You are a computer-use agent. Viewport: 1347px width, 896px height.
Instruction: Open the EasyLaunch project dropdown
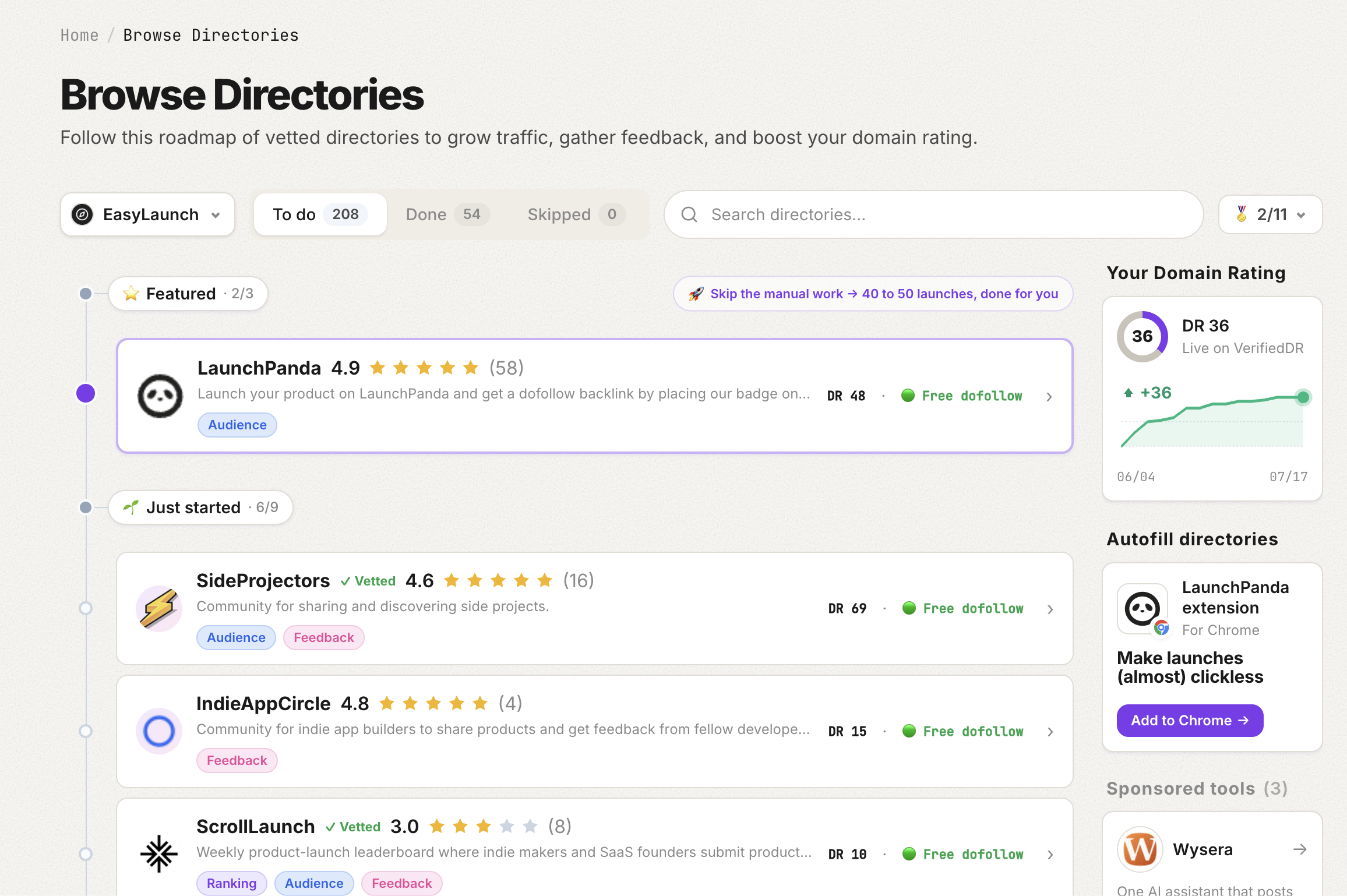pyautogui.click(x=148, y=214)
